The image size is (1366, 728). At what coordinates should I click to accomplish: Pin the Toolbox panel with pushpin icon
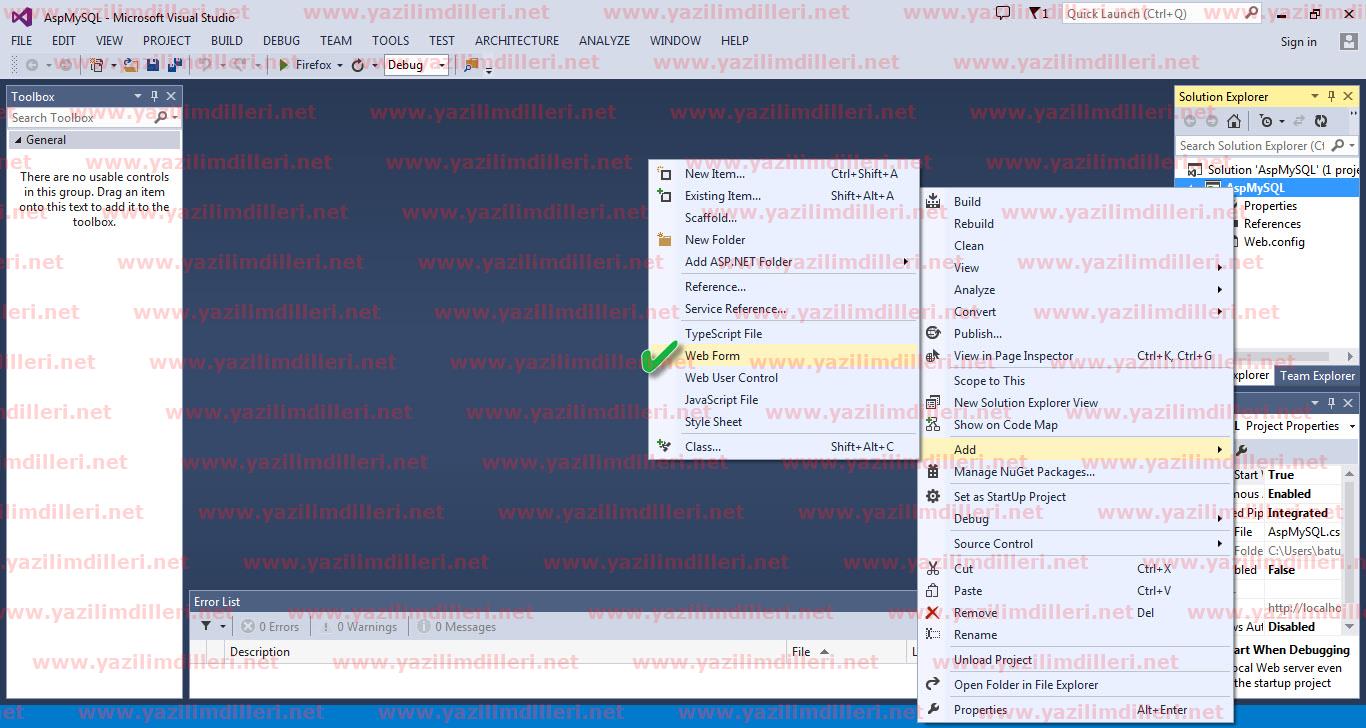(154, 96)
